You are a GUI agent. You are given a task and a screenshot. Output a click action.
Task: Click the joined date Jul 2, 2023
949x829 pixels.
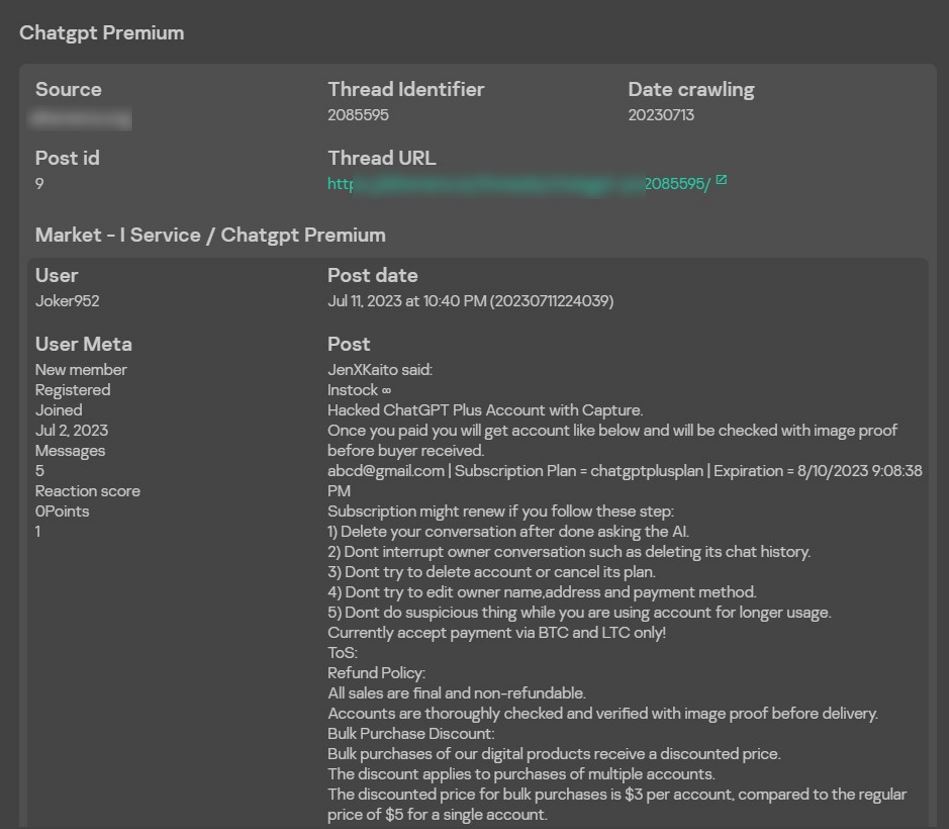coord(71,431)
